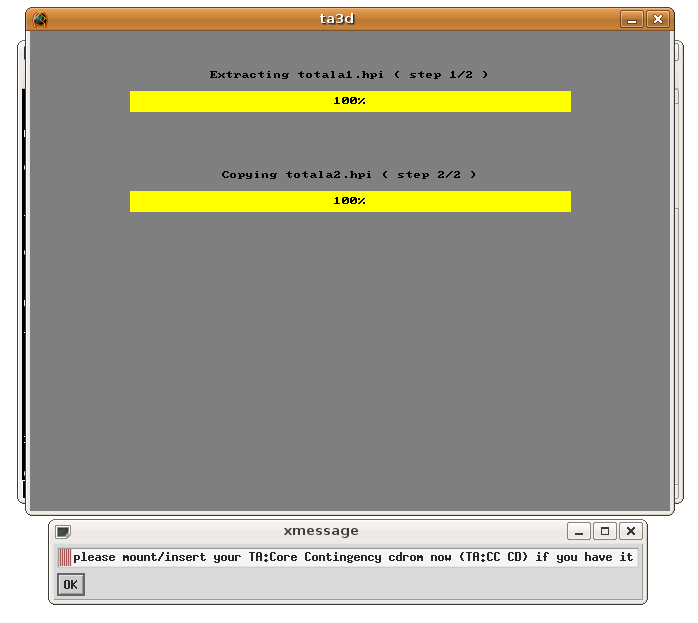Click the 100% text on step 1 bar
The image size is (698, 623).
(349, 101)
